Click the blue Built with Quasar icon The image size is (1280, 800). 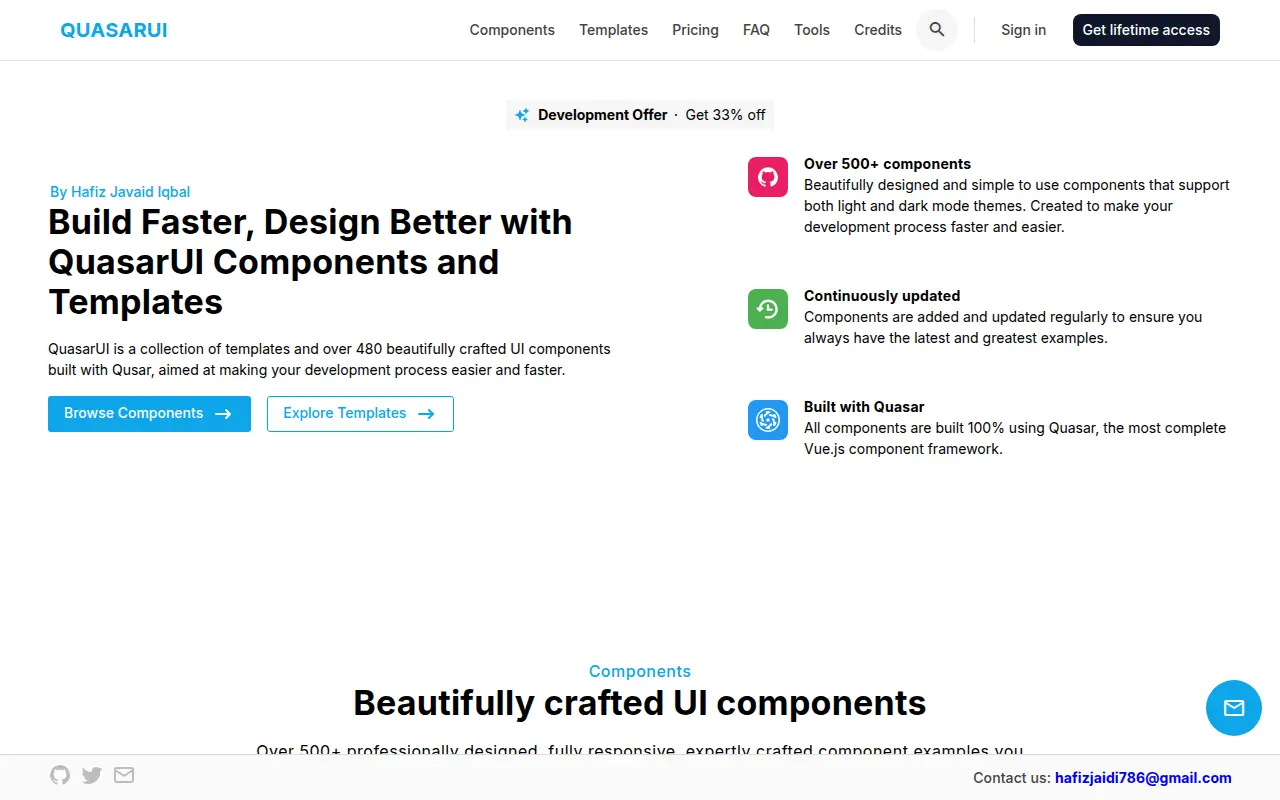(768, 420)
